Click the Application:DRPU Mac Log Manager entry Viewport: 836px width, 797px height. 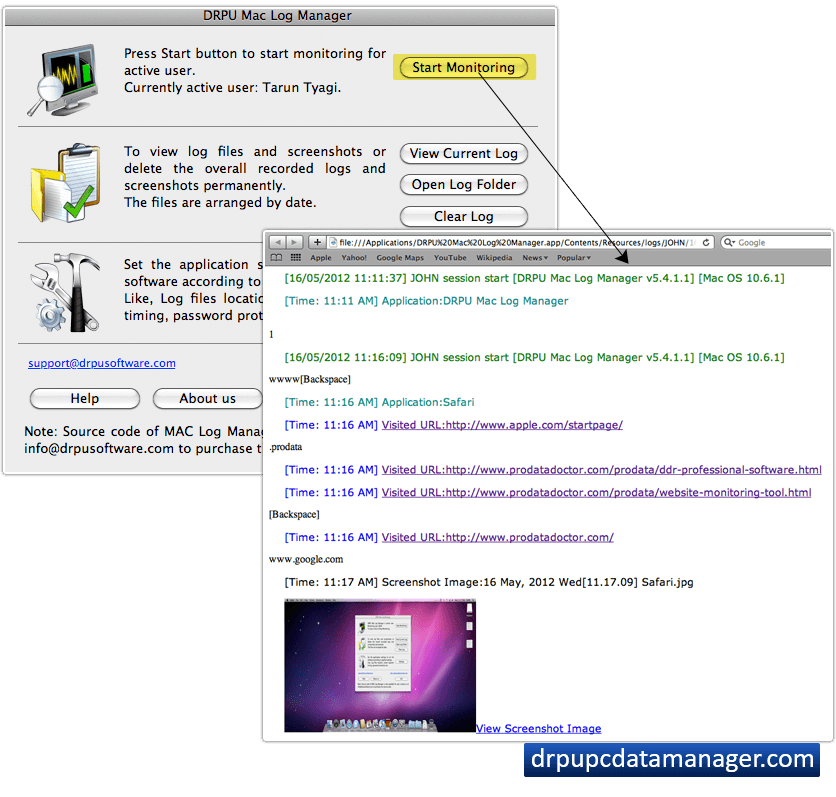tap(426, 301)
